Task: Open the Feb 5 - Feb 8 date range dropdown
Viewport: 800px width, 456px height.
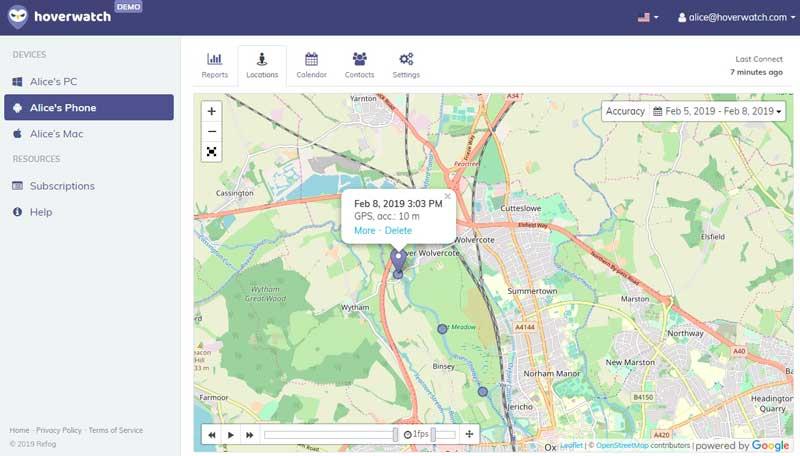Action: 717,111
